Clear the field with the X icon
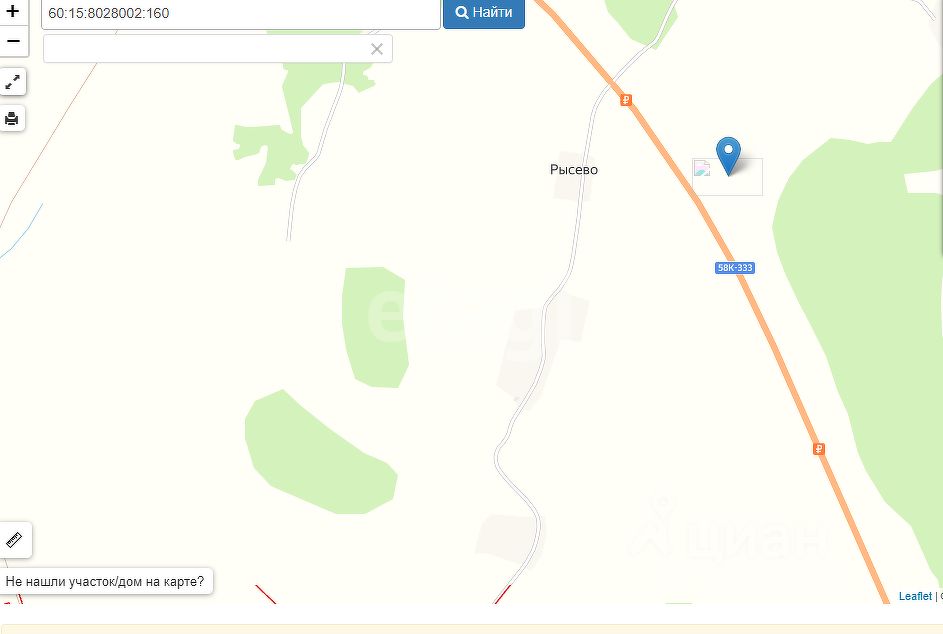Image resolution: width=943 pixels, height=634 pixels. coord(376,49)
